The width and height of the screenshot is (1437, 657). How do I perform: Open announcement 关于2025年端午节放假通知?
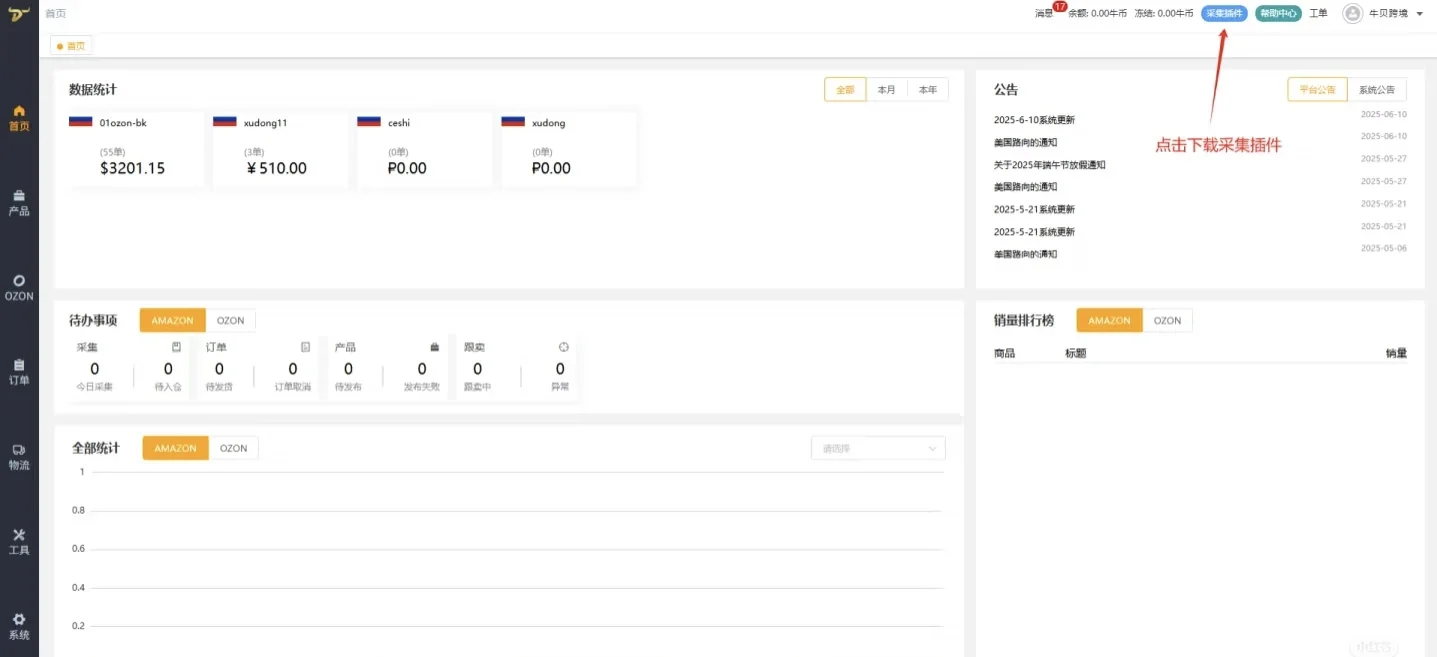(1049, 165)
